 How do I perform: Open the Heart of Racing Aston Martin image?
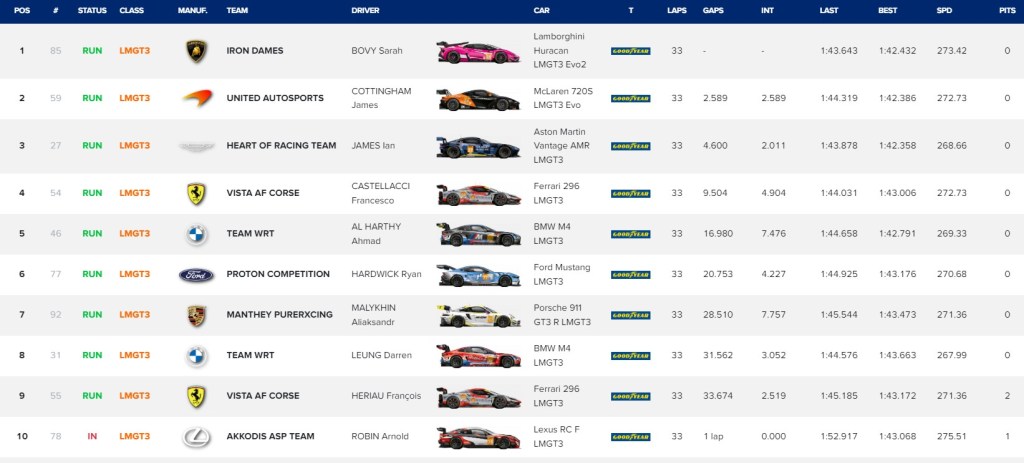(x=479, y=148)
